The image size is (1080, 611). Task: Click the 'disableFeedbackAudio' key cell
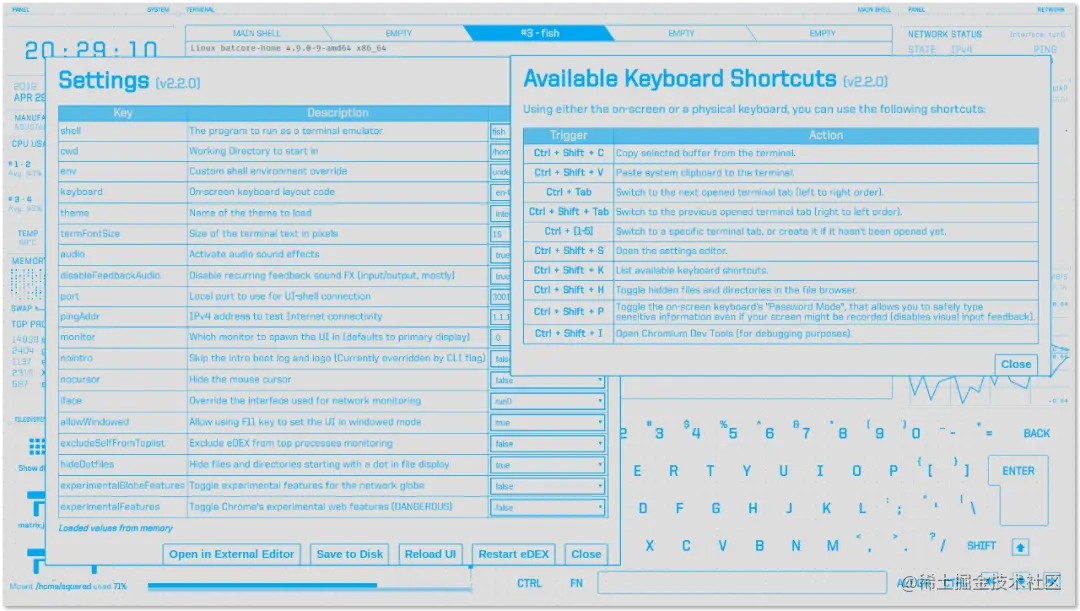tap(123, 276)
